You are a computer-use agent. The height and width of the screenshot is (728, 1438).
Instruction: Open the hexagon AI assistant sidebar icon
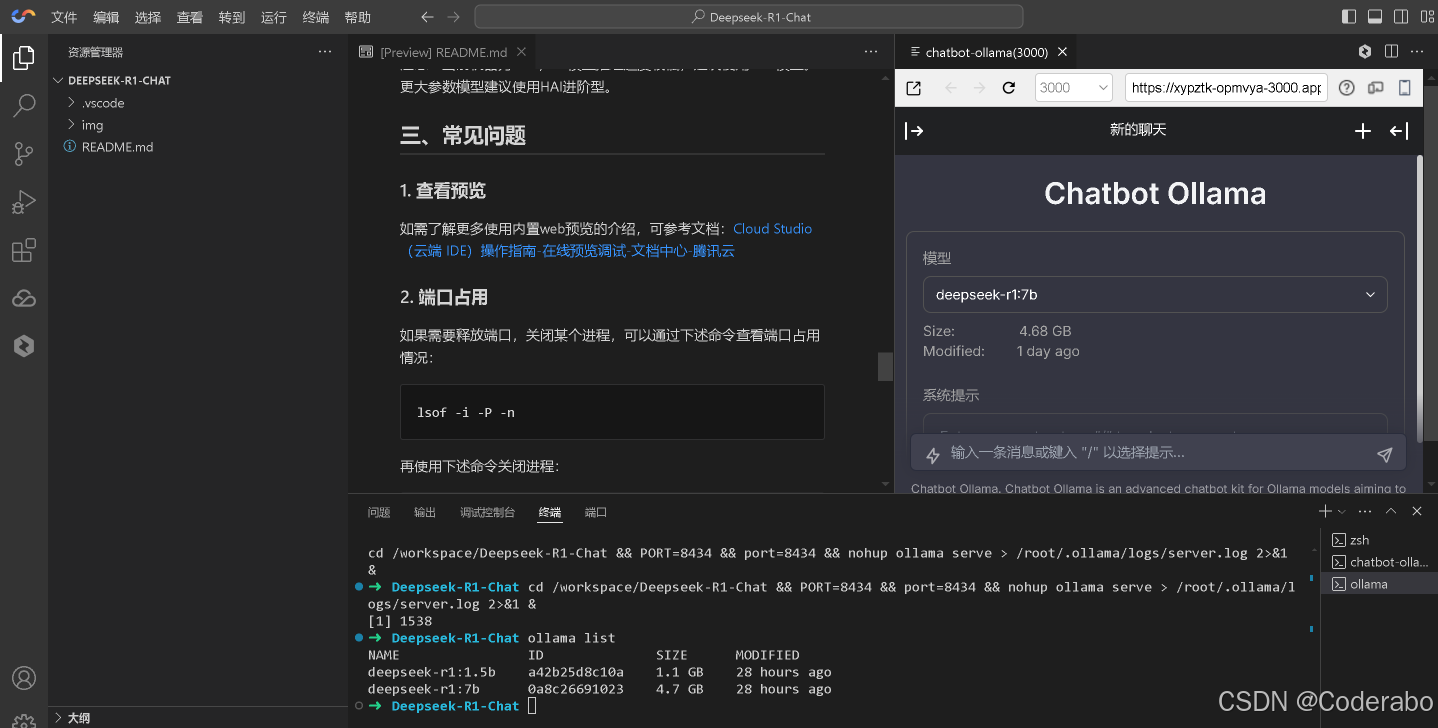(24, 346)
